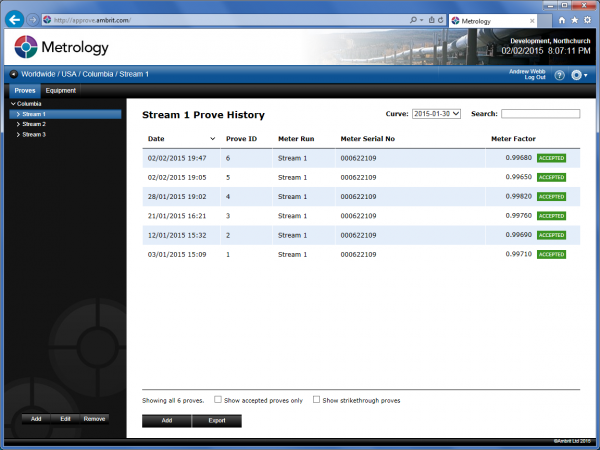Click the Meter Factor column header
Screen dimensions: 600x450
[x=513, y=139]
